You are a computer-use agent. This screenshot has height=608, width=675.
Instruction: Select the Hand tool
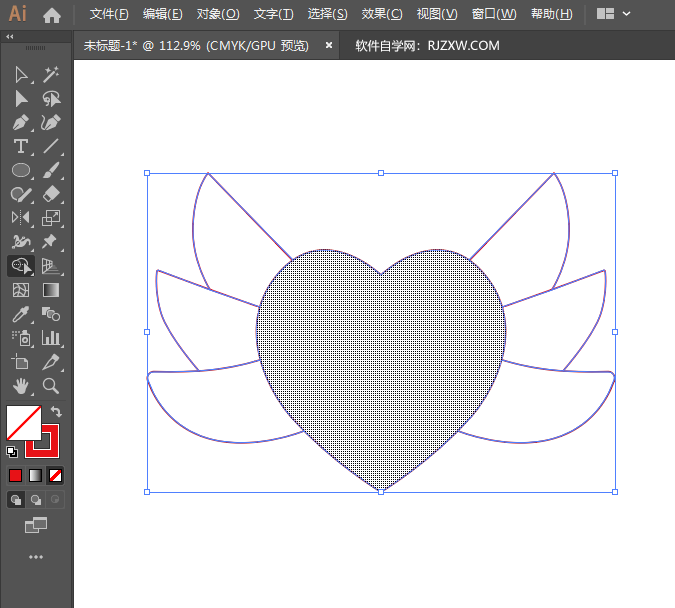coord(21,385)
